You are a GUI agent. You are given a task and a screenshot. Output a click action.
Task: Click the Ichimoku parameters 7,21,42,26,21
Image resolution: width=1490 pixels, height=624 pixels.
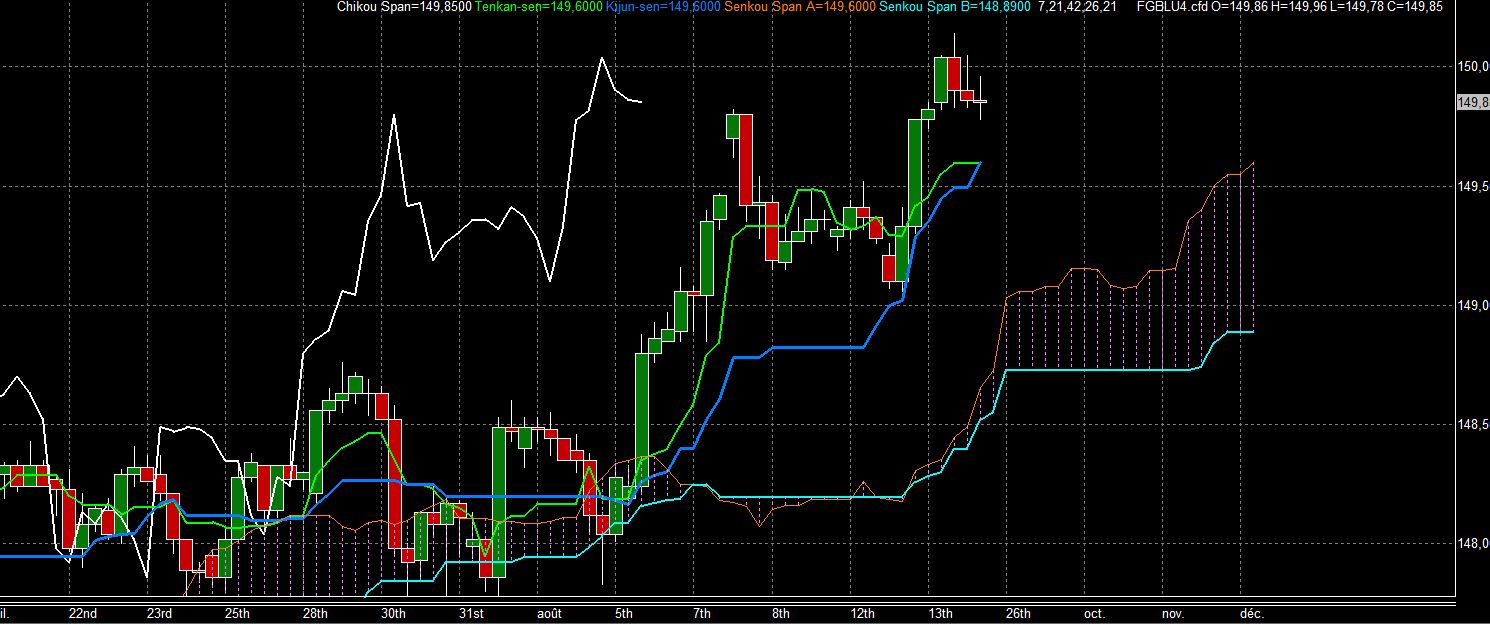(x=1077, y=7)
